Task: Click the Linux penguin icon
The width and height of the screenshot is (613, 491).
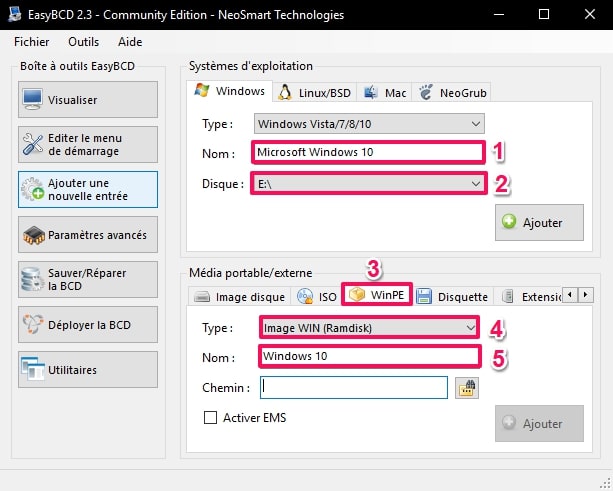Action: pos(285,93)
